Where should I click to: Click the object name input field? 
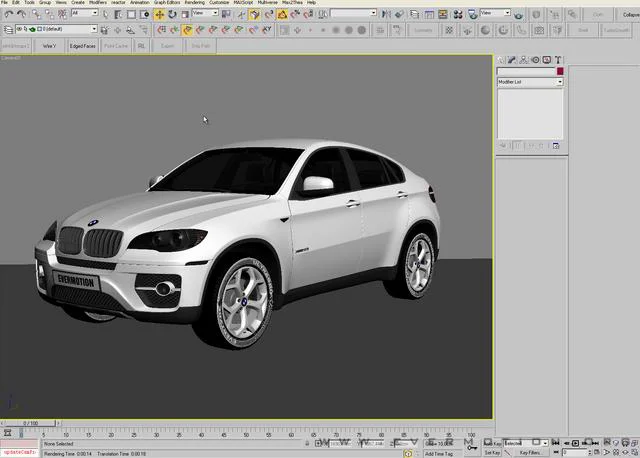526,71
